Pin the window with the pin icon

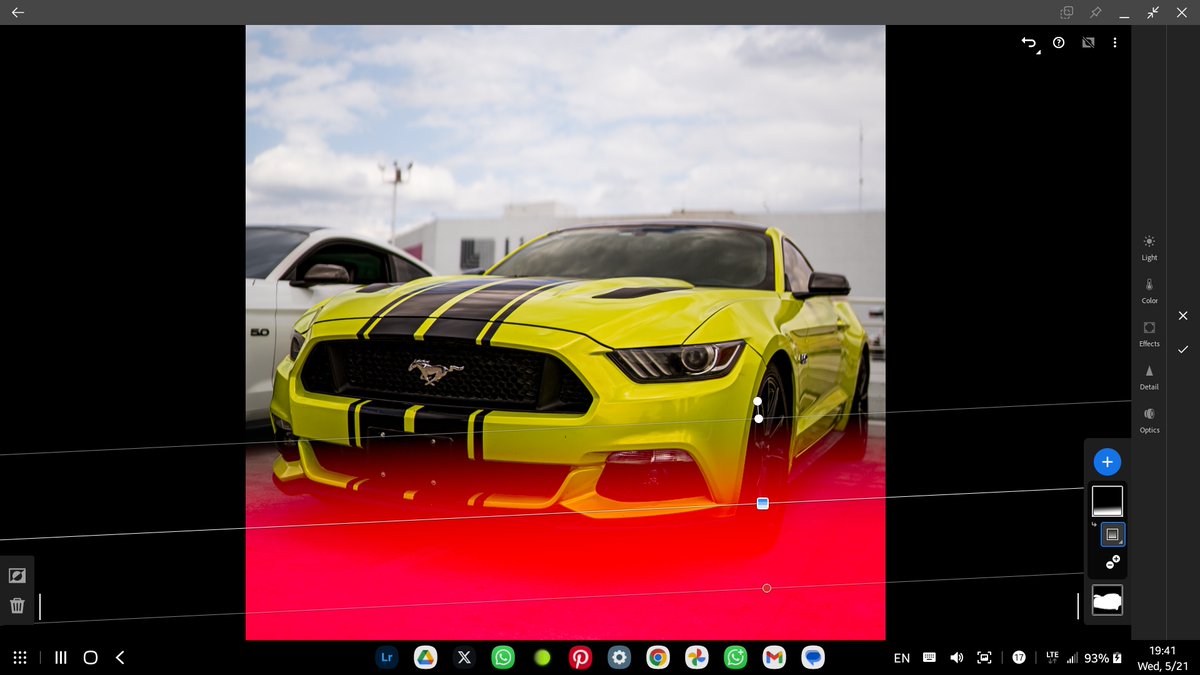tap(1096, 12)
